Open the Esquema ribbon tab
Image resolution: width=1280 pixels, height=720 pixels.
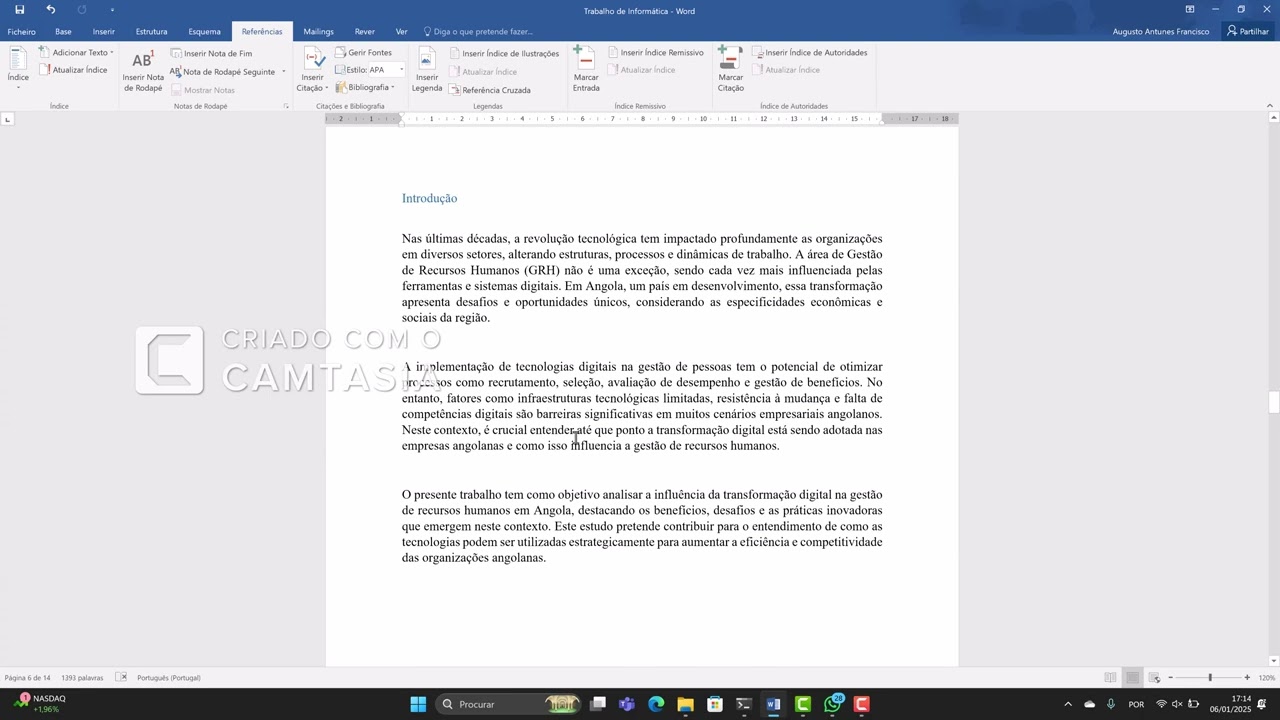tap(204, 32)
